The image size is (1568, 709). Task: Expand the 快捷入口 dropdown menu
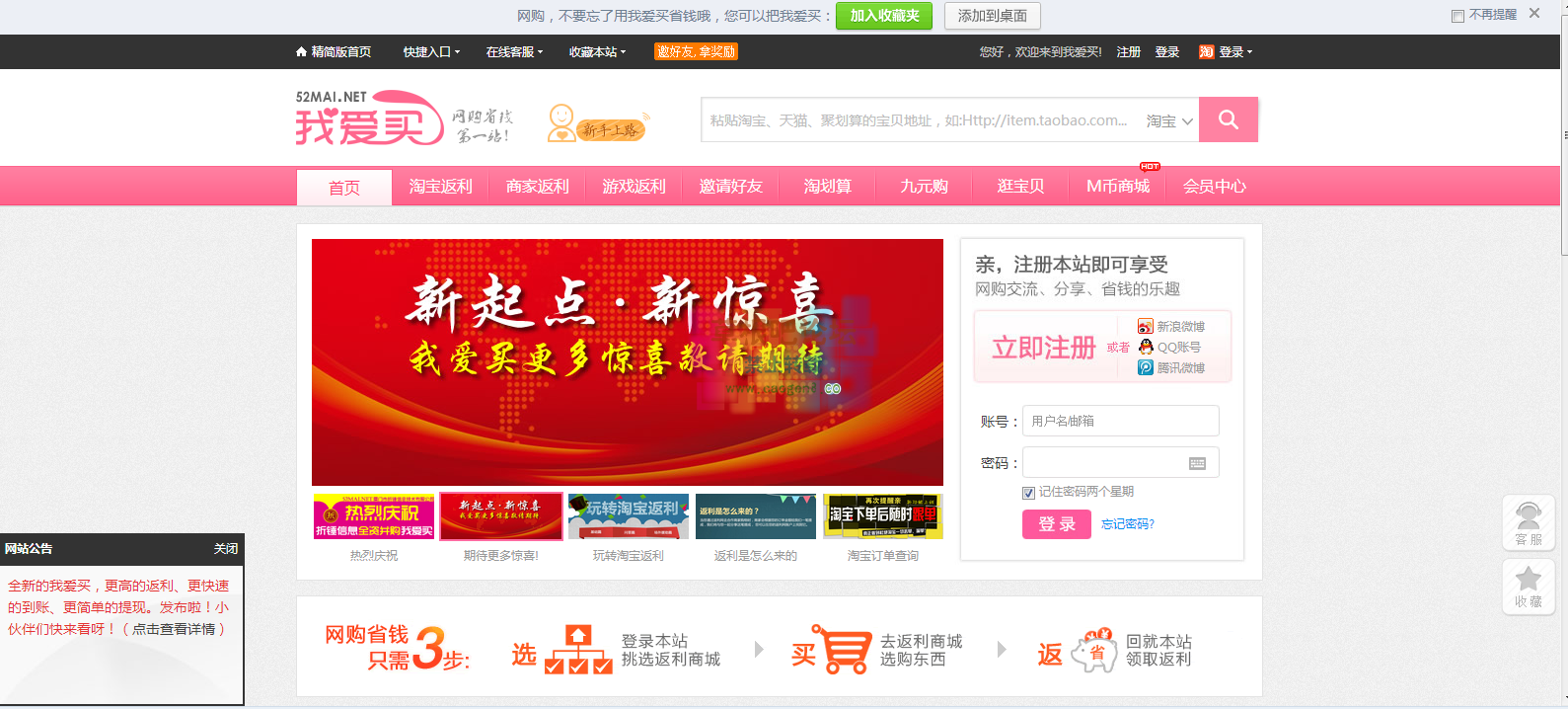[x=431, y=52]
